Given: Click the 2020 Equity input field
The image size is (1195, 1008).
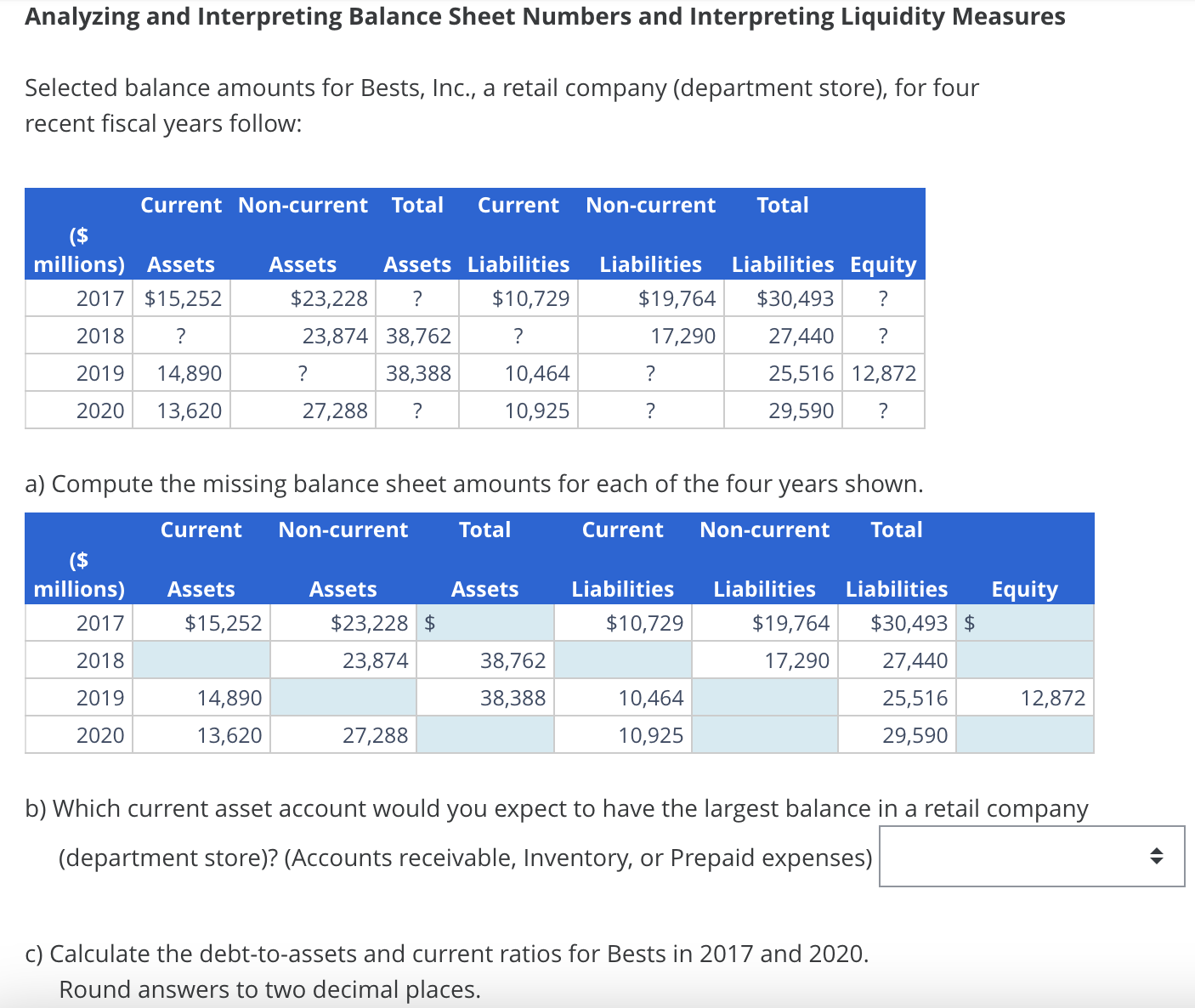Looking at the screenshot, I should pos(1026,735).
